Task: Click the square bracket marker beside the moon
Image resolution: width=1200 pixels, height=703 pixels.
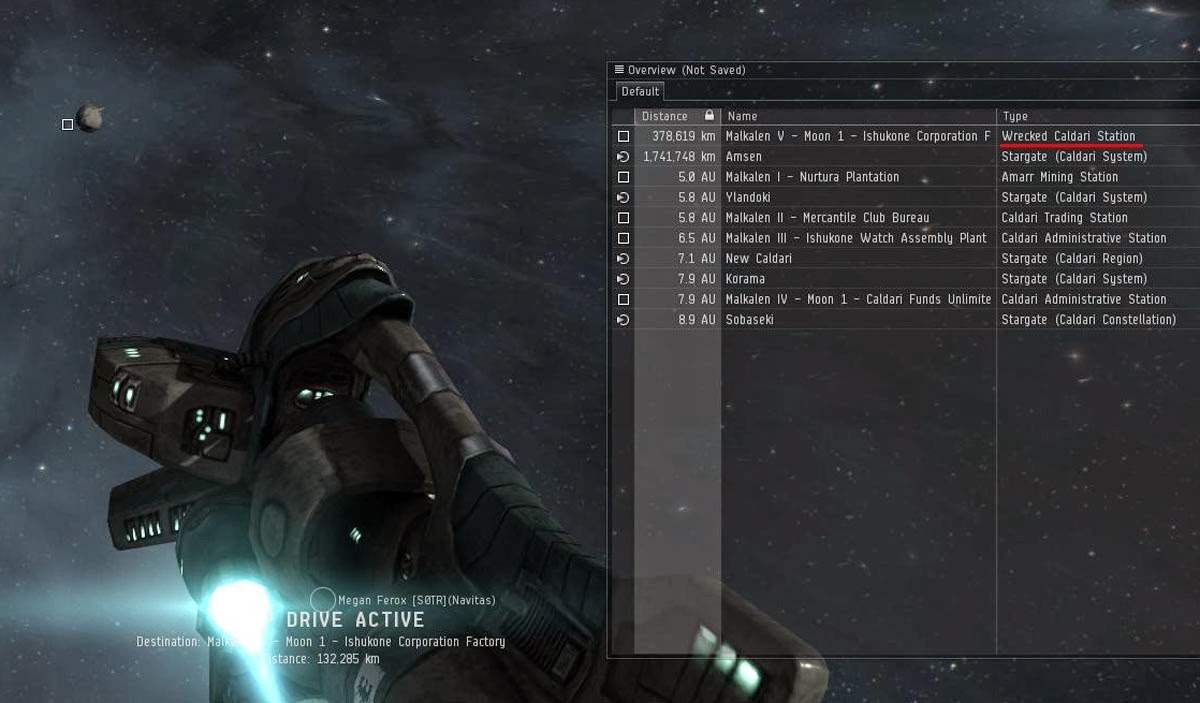Action: (x=67, y=125)
